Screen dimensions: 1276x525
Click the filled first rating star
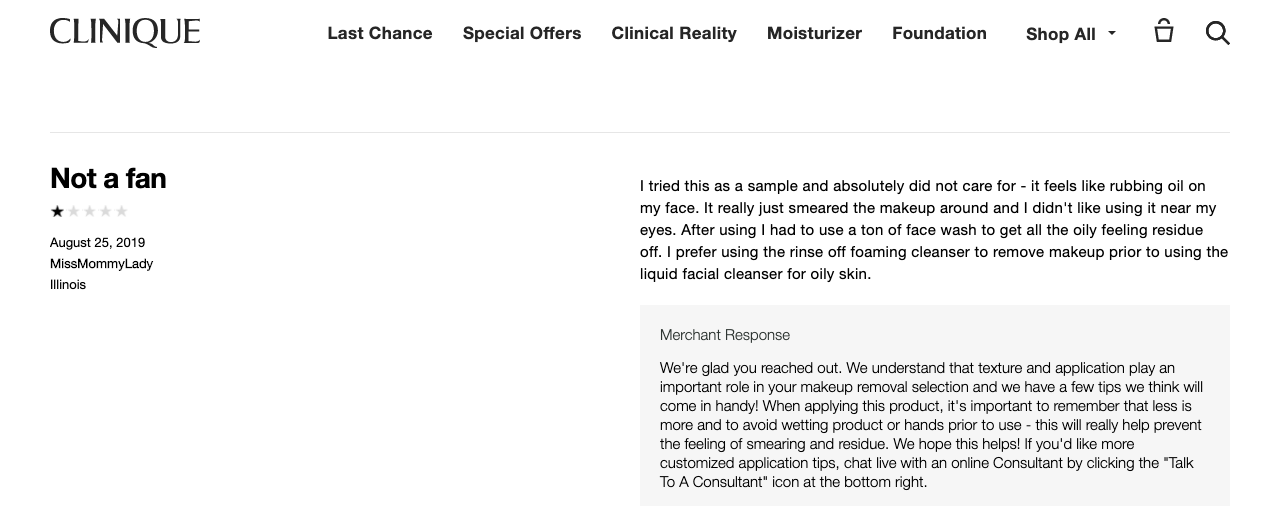[x=57, y=211]
